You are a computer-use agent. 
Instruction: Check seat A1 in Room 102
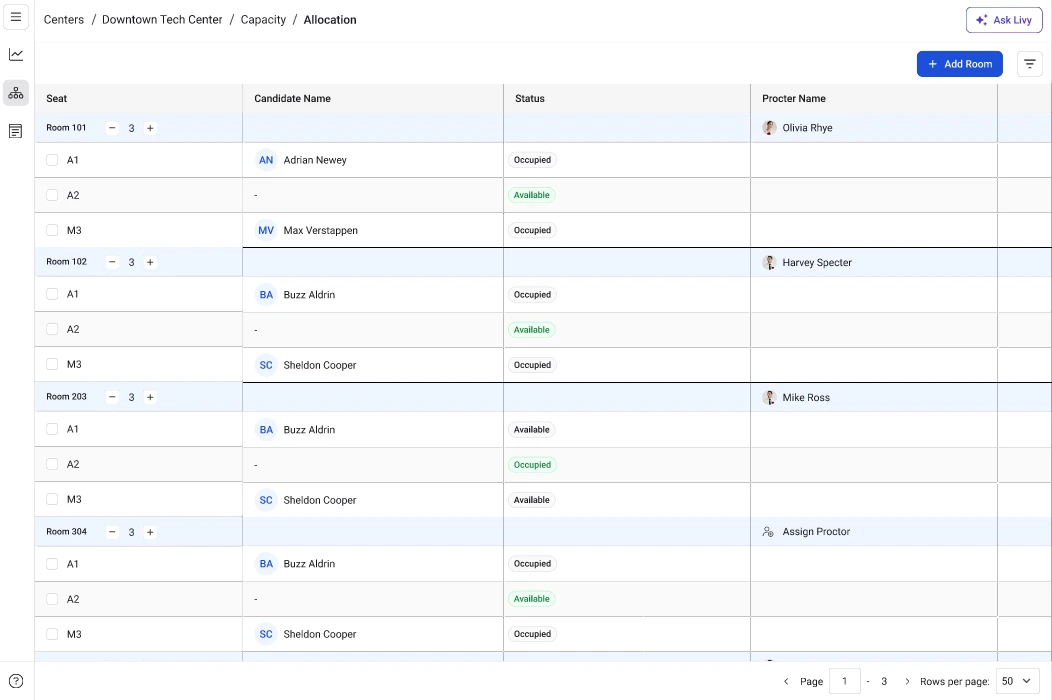pos(52,294)
